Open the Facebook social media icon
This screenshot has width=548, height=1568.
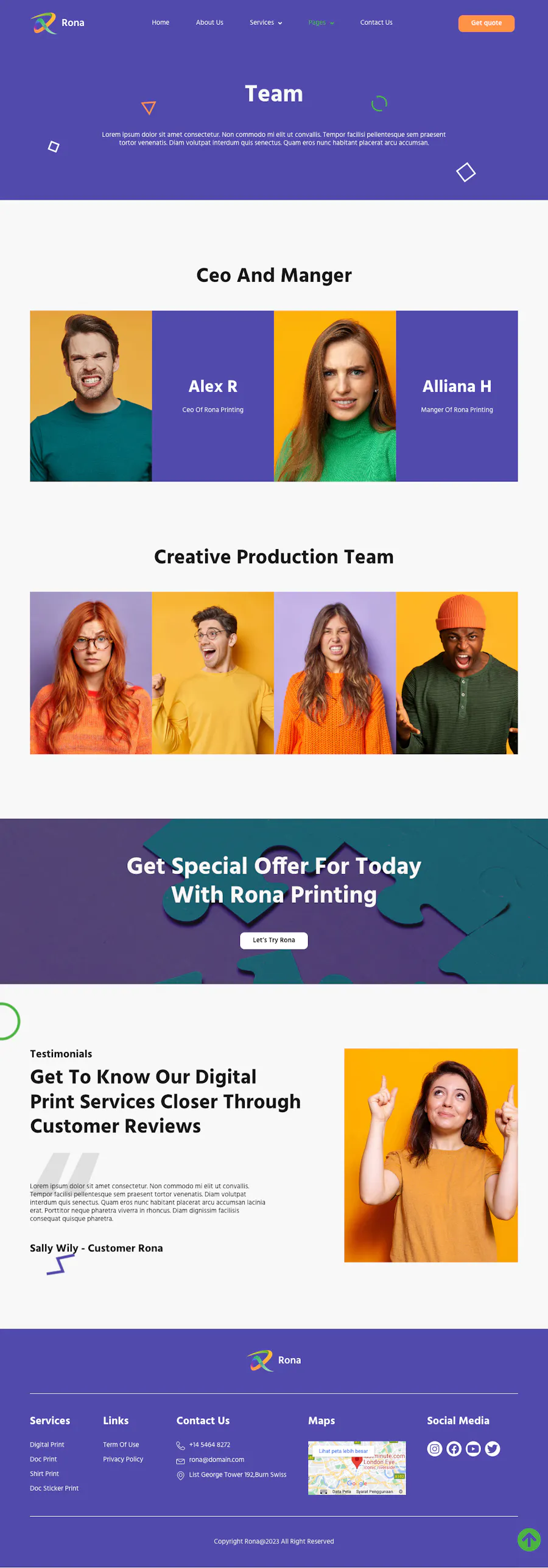(454, 1449)
